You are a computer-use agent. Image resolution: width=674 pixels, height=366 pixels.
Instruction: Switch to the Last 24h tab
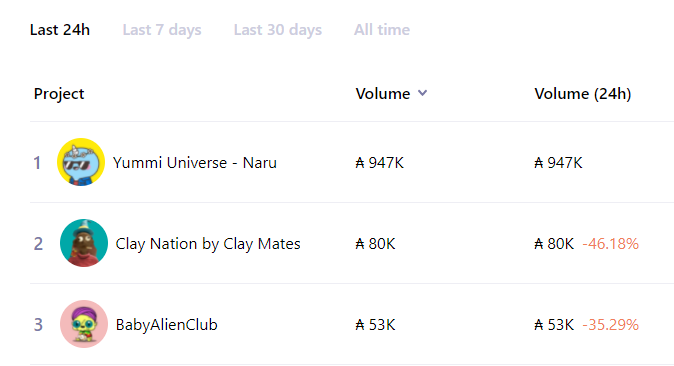point(60,30)
